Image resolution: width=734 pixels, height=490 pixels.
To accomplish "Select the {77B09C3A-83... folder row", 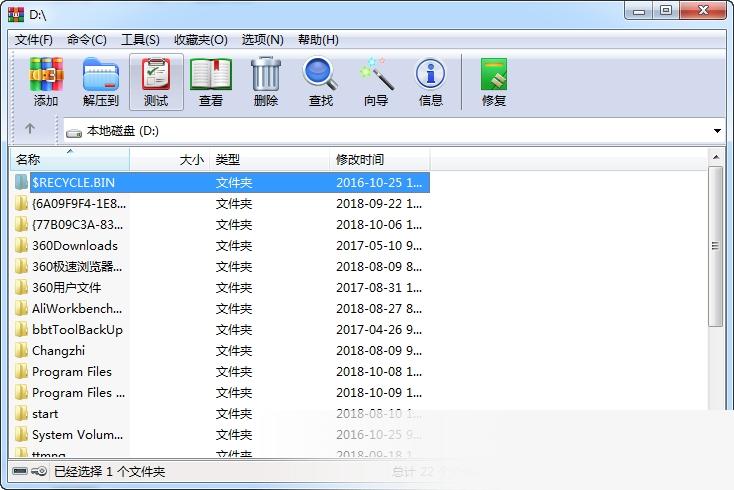I will [x=220, y=225].
